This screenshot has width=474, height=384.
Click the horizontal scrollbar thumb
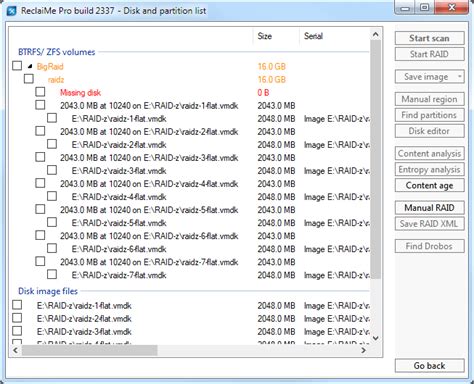click(x=89, y=350)
